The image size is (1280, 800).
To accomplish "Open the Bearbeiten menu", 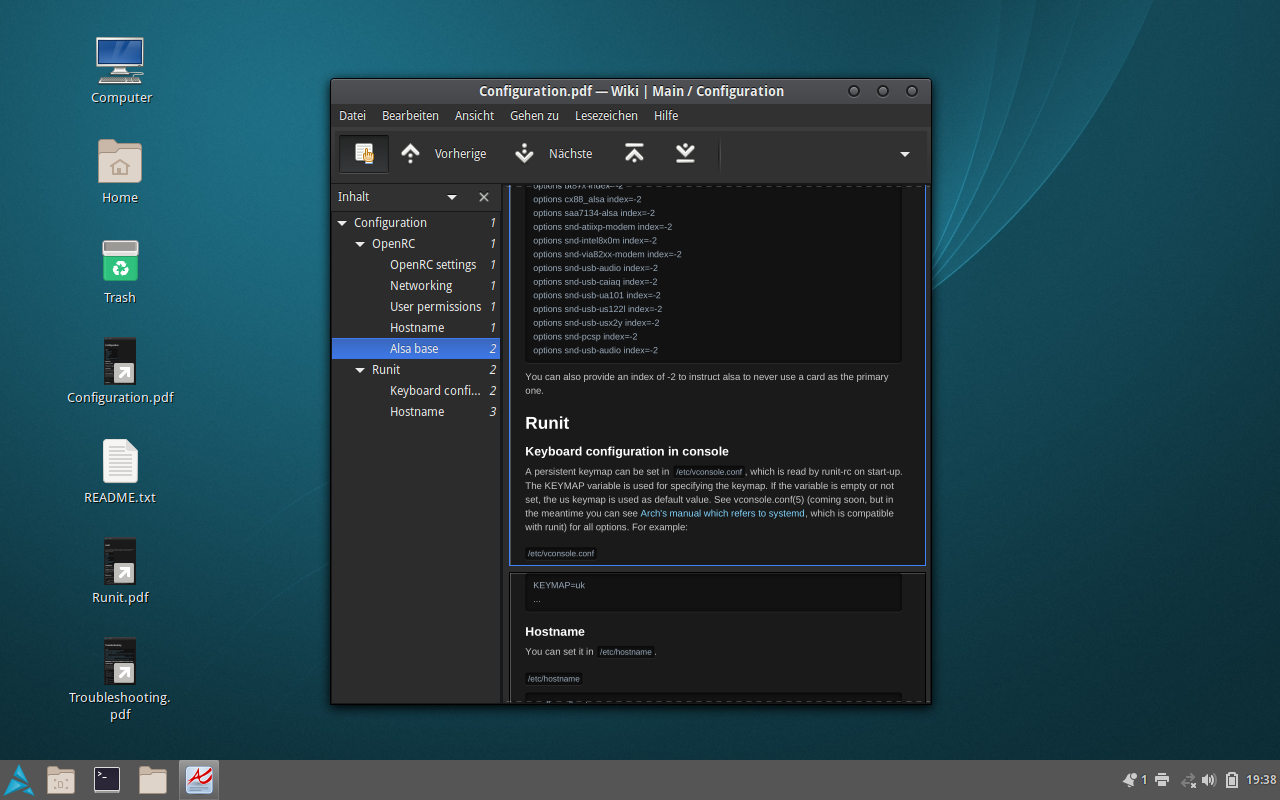I will pos(410,116).
